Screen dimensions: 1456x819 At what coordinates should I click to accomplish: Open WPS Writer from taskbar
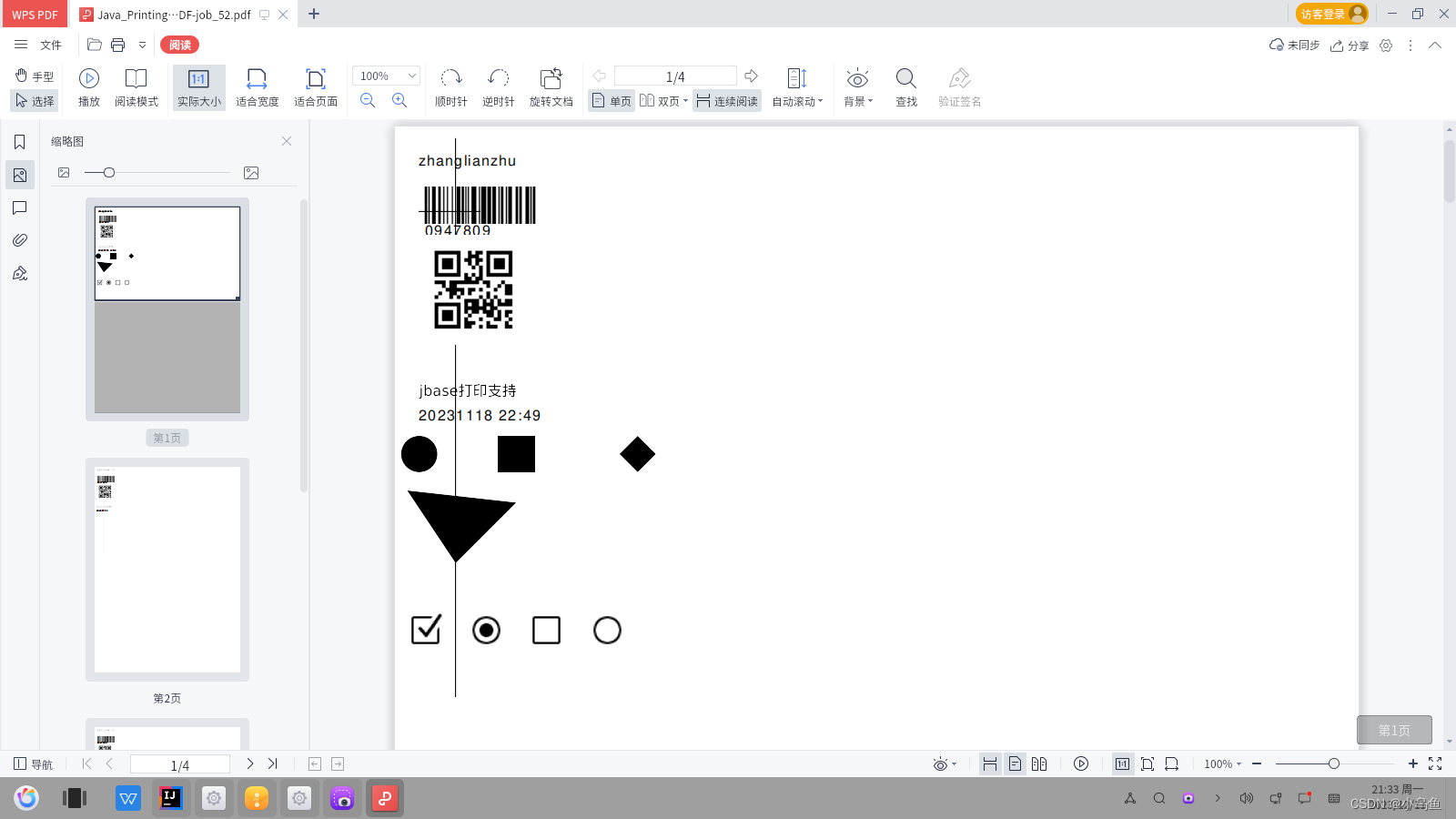[x=128, y=798]
